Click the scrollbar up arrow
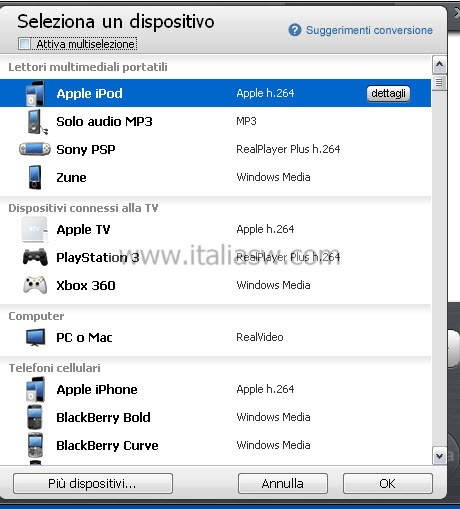 point(439,64)
